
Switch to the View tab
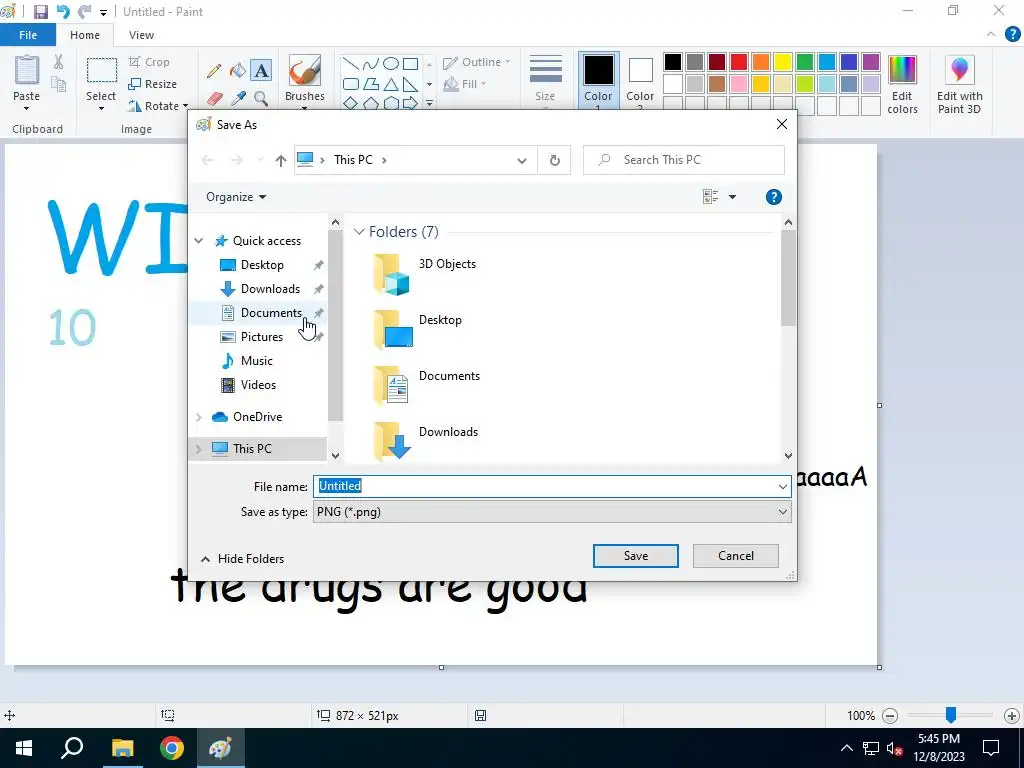click(x=141, y=35)
